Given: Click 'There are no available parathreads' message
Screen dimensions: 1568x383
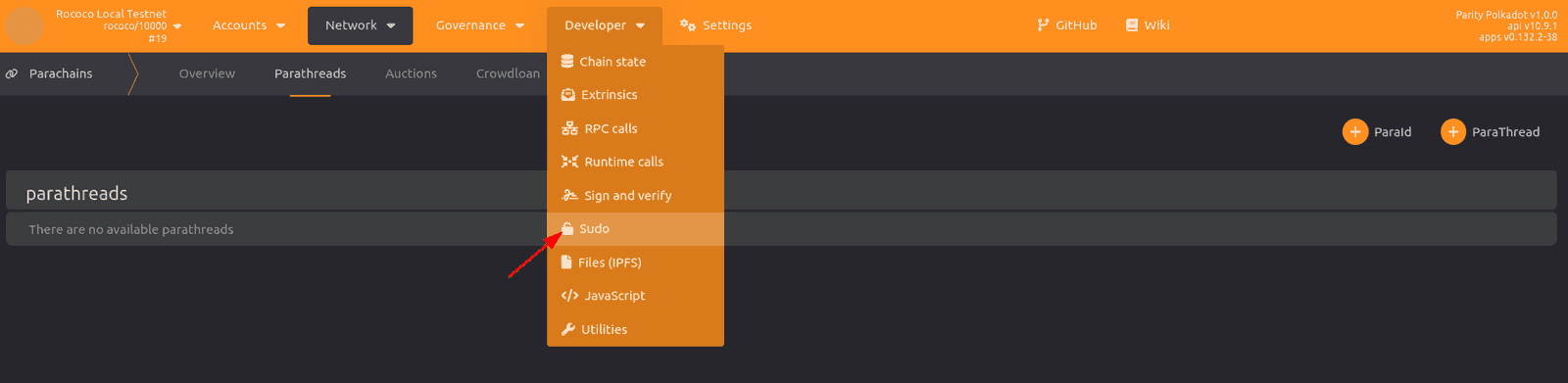Looking at the screenshot, I should coord(131,229).
